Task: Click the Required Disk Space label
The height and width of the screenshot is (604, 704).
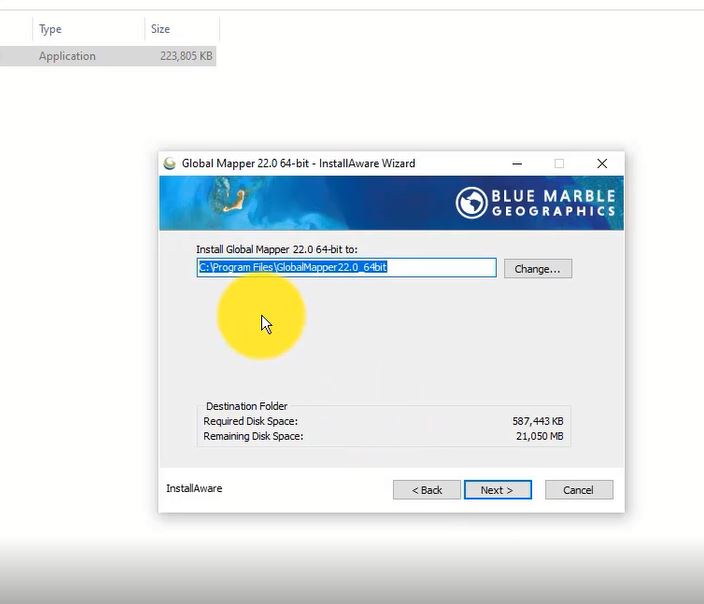Action: point(250,421)
